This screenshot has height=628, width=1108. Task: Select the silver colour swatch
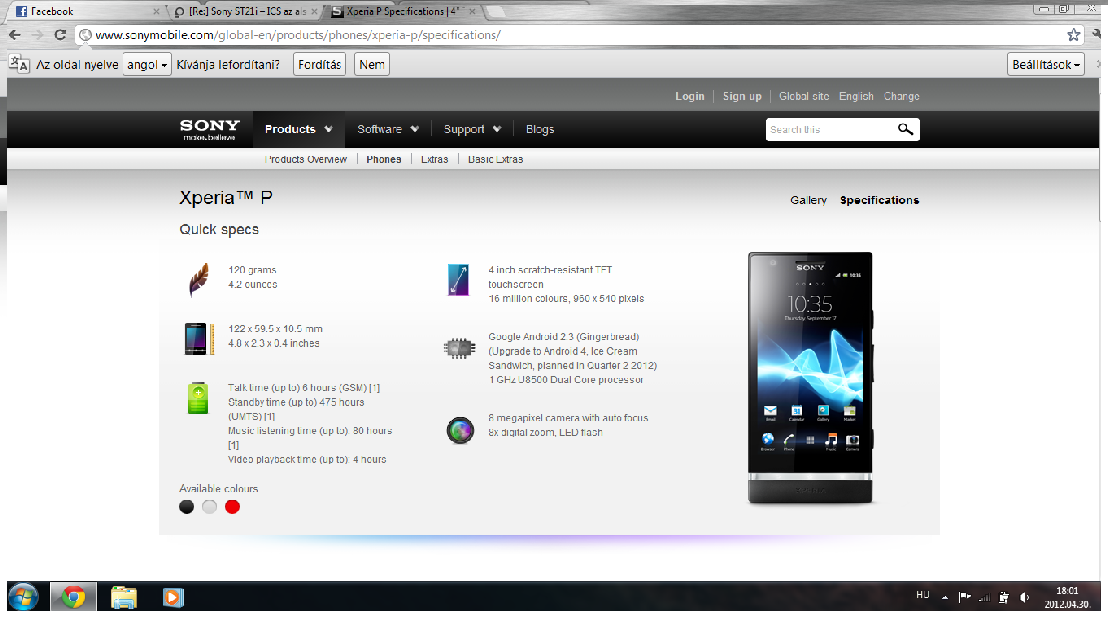click(x=209, y=506)
